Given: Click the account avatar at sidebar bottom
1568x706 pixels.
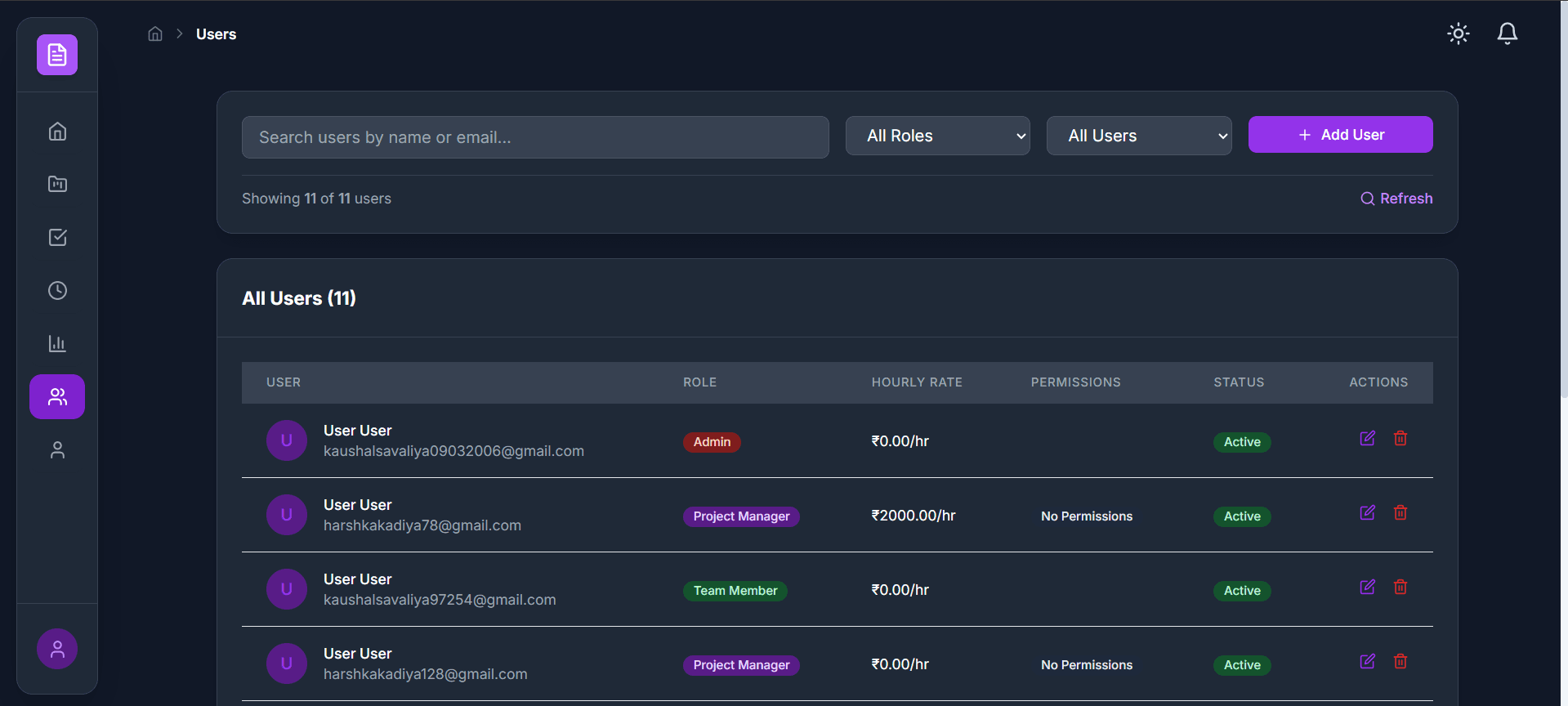Looking at the screenshot, I should (x=57, y=649).
